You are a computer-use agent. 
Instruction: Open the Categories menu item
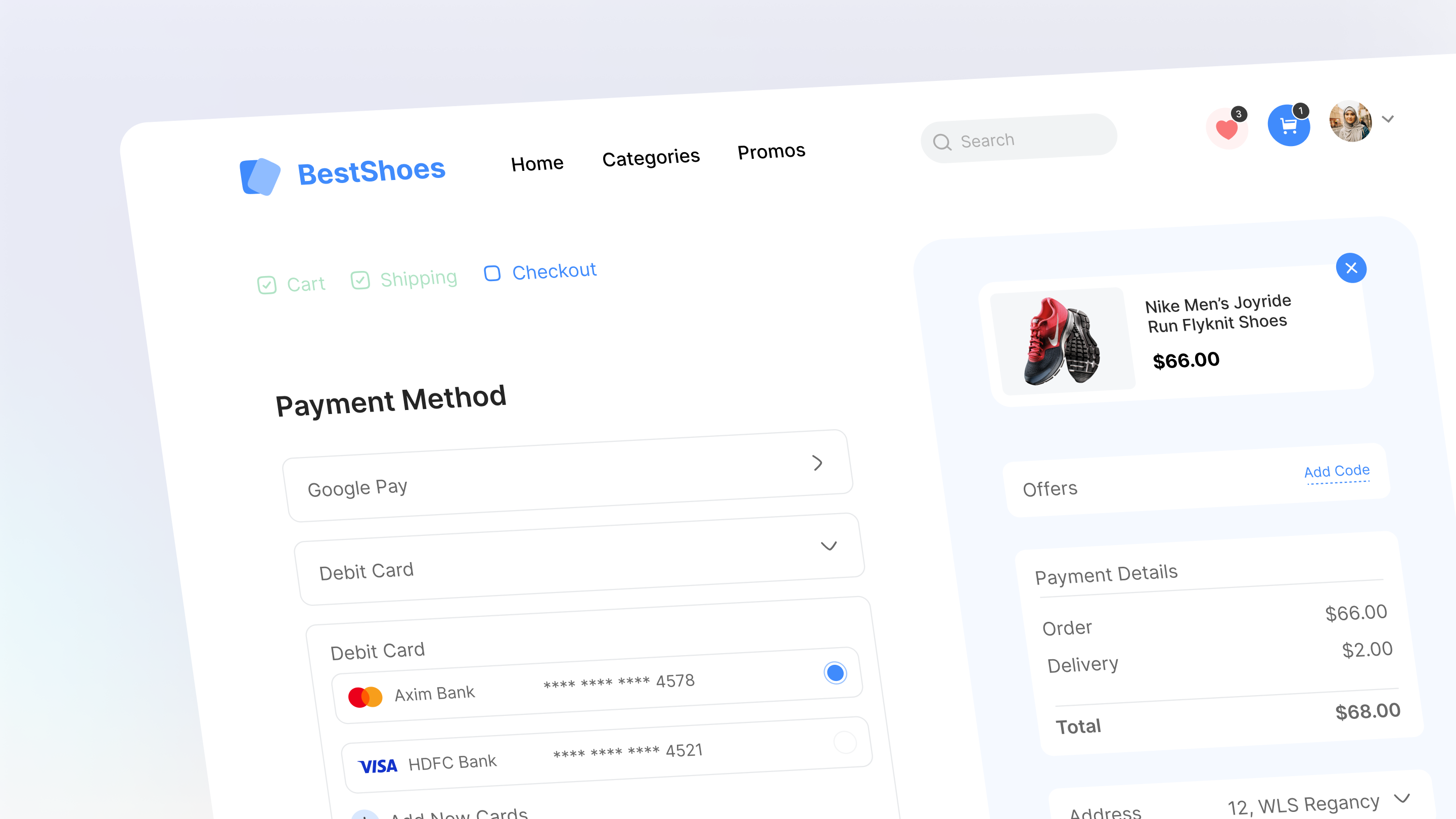click(651, 157)
